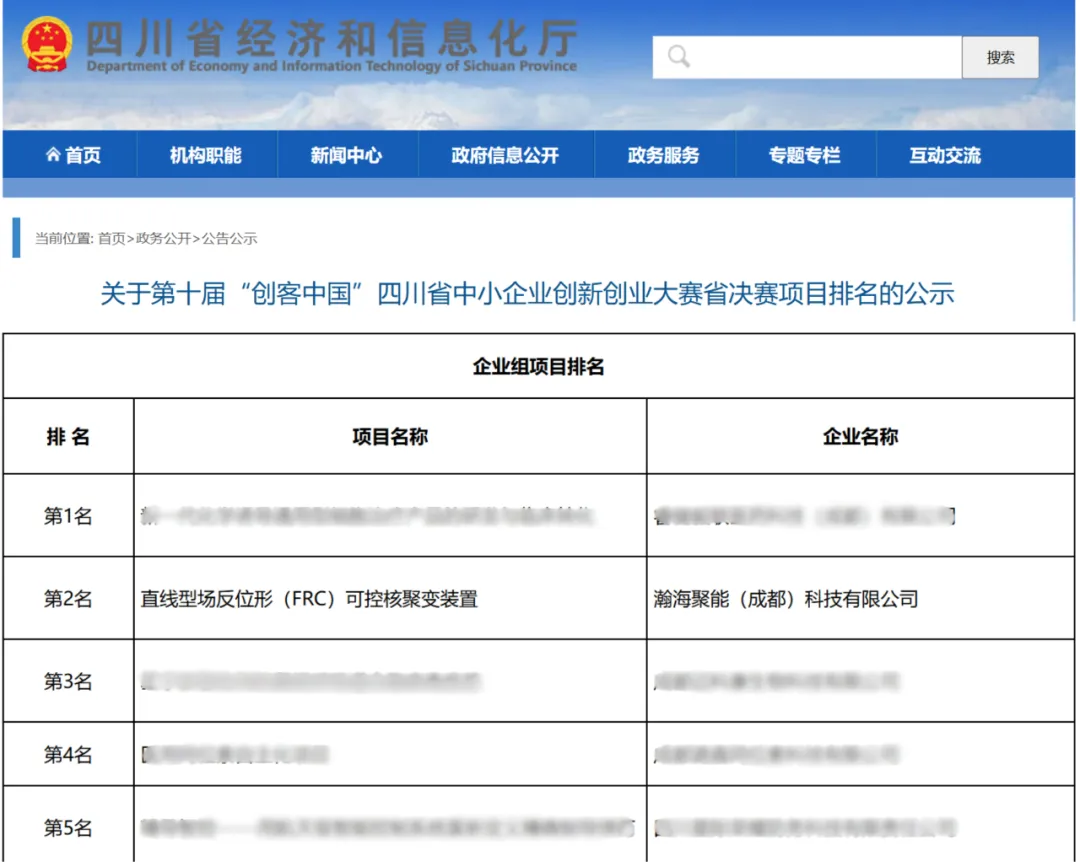Click the national emblem logo
This screenshot has width=1080, height=862.
[48, 45]
